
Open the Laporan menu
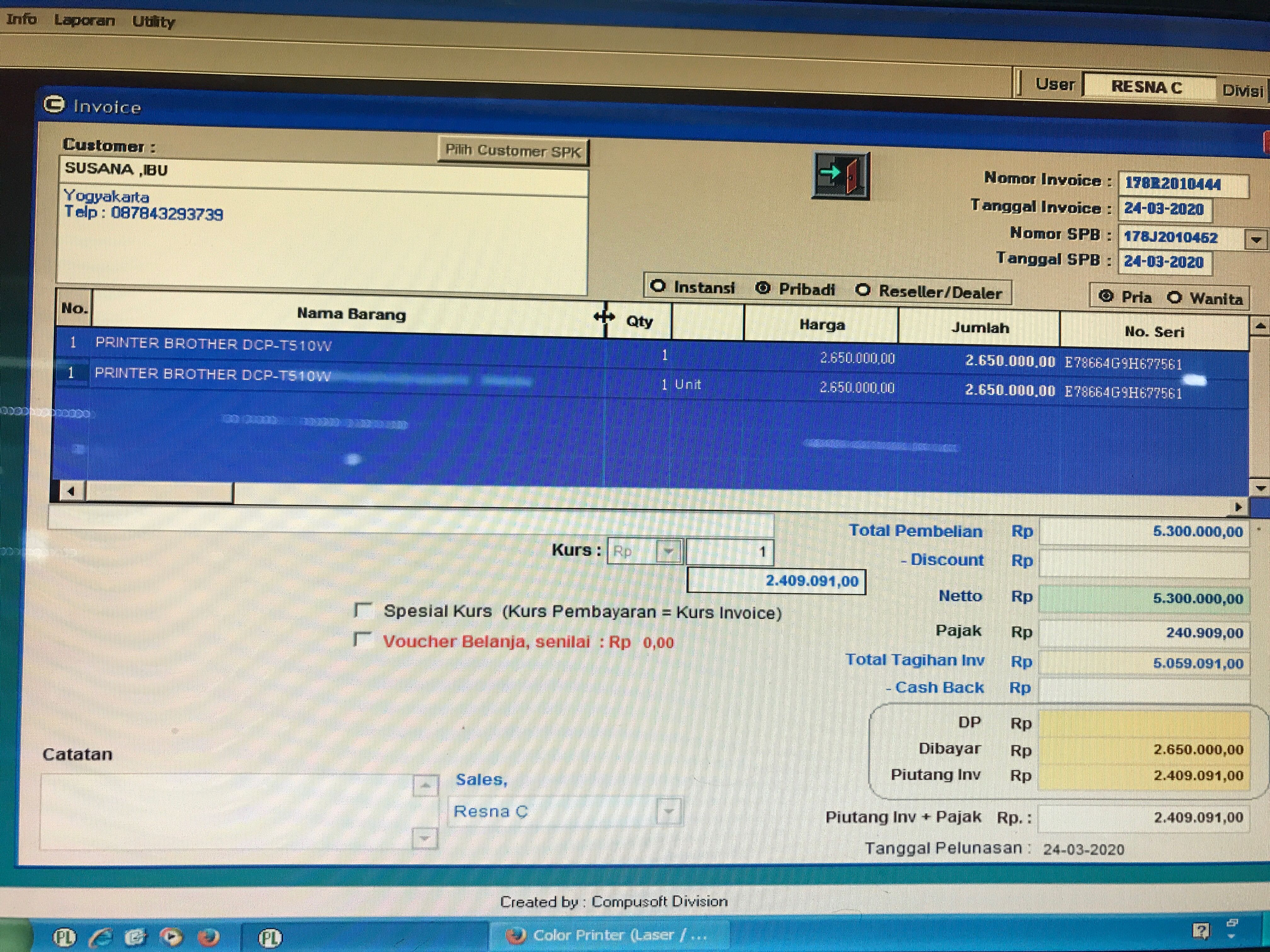tap(84, 20)
